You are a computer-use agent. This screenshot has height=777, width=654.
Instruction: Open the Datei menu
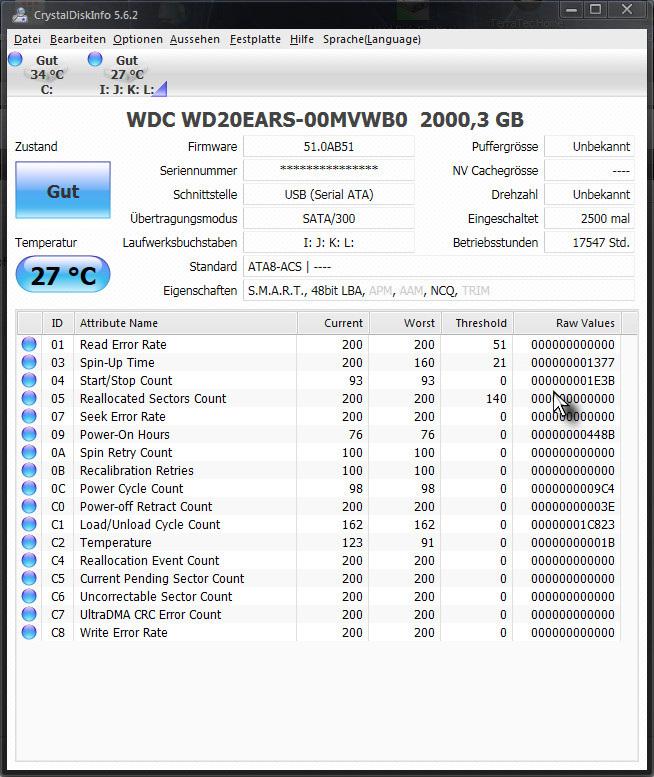tap(27, 39)
